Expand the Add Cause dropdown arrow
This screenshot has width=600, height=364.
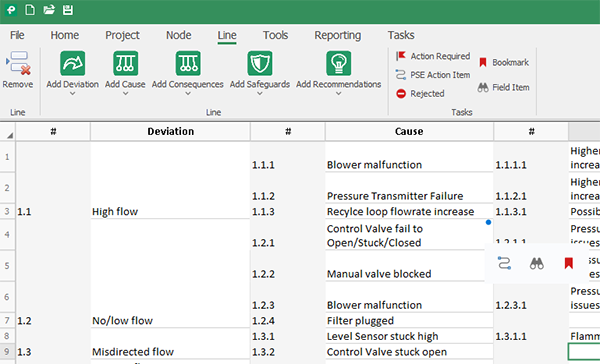coord(126,94)
